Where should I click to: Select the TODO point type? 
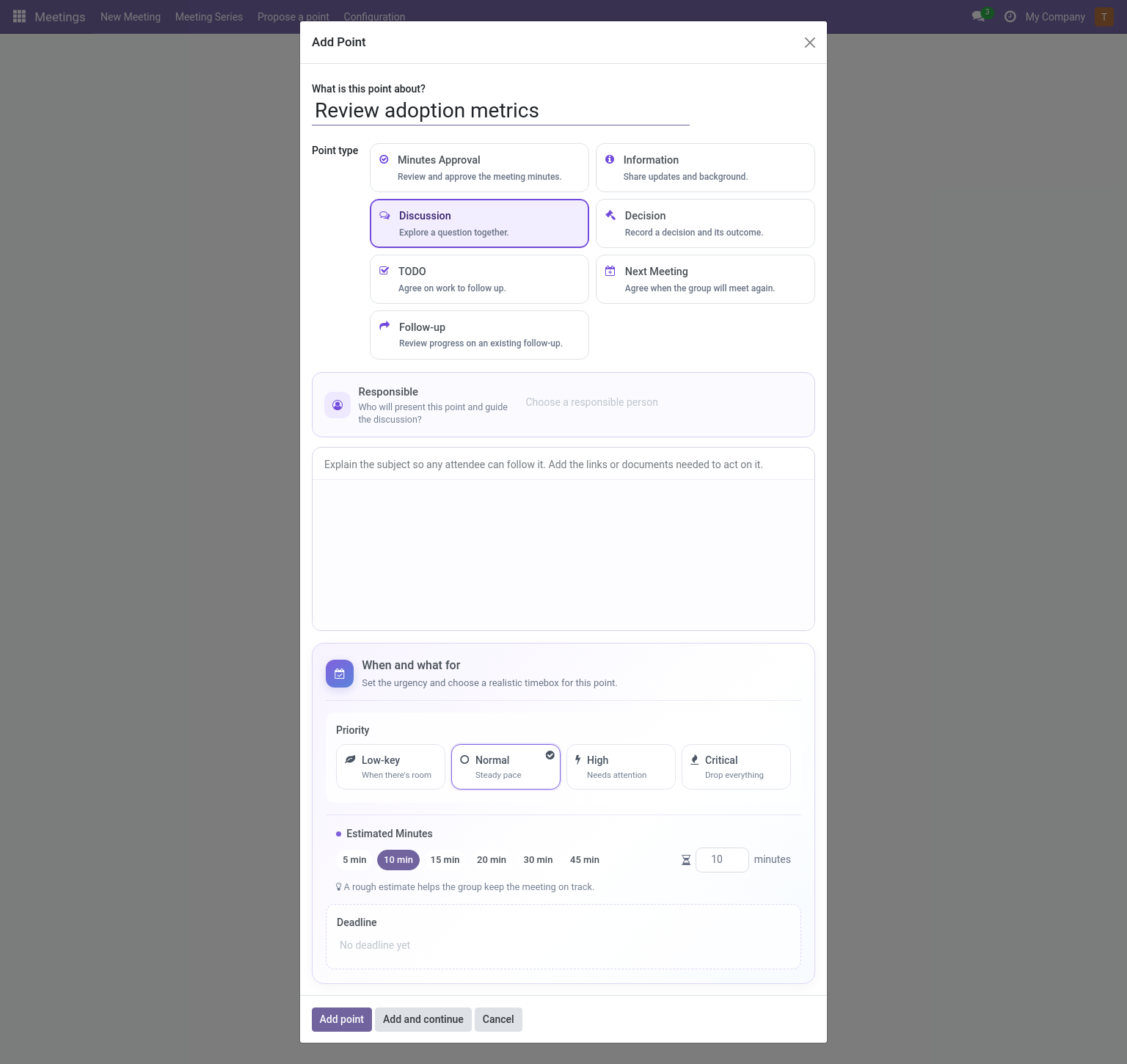coord(479,279)
